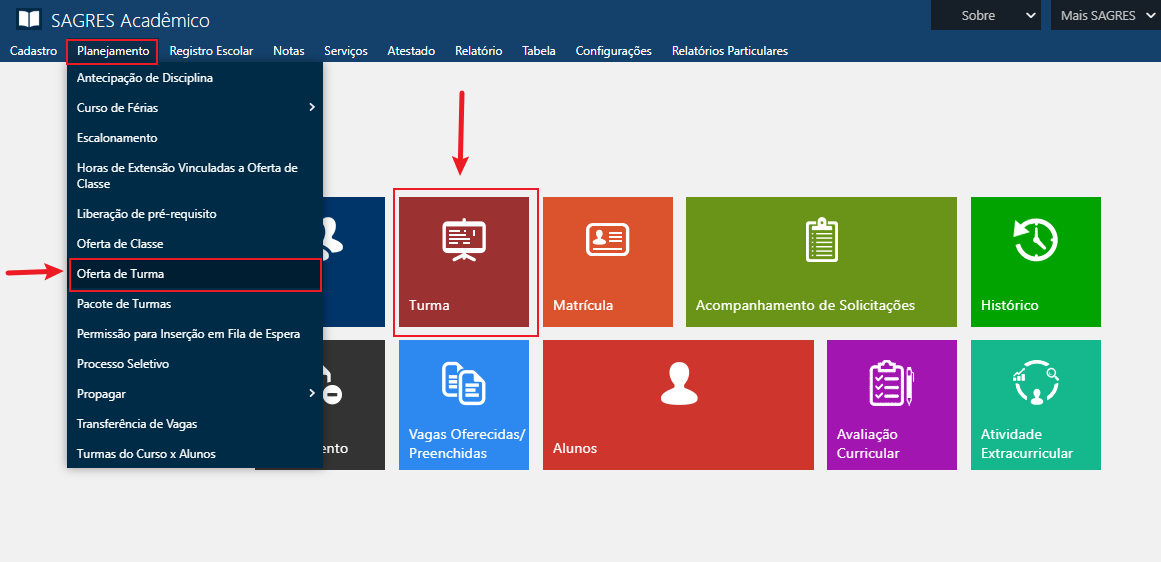1161x562 pixels.
Task: Open the Turma presentation board tile
Action: 464,261
